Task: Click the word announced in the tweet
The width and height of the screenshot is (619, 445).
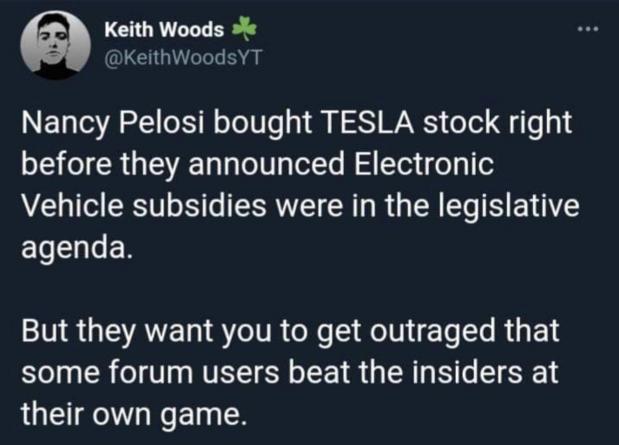Action: click(266, 164)
